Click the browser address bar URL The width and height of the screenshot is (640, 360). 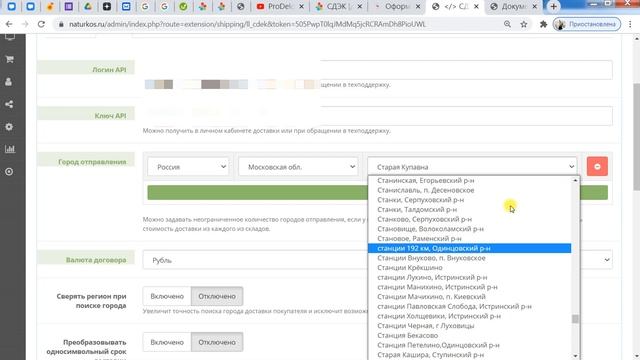pyautogui.click(x=247, y=24)
